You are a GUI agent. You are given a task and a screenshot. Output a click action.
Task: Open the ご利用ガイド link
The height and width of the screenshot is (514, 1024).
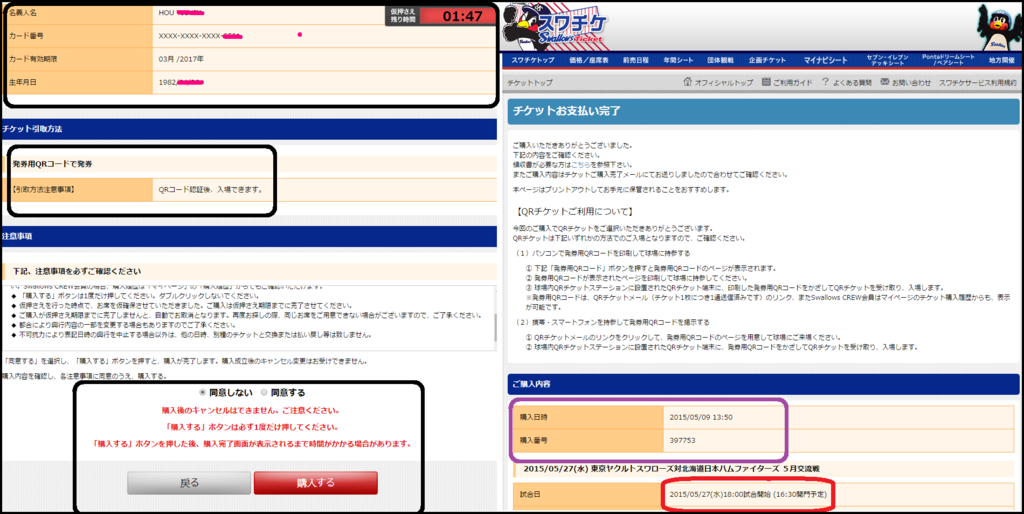click(794, 83)
